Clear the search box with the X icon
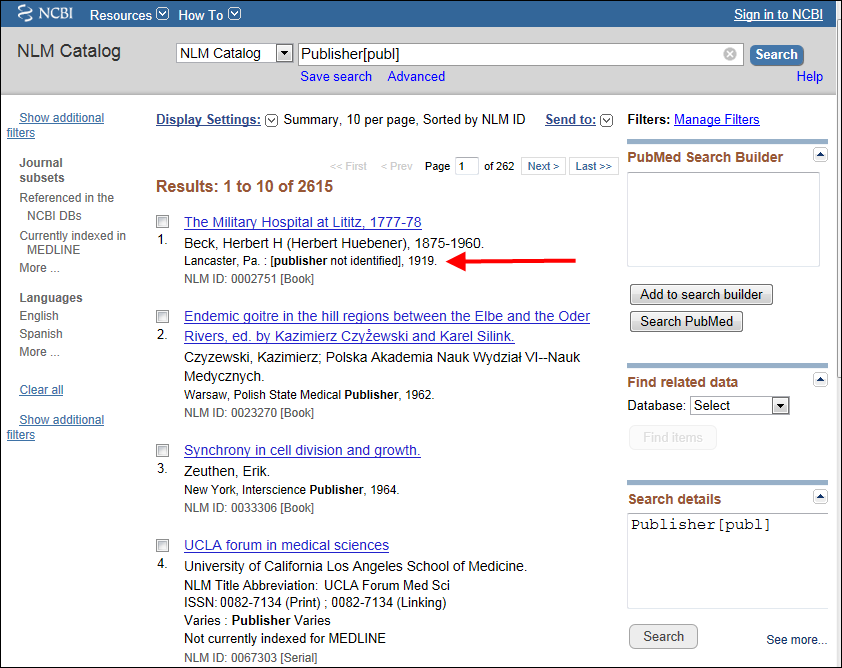 [x=729, y=54]
